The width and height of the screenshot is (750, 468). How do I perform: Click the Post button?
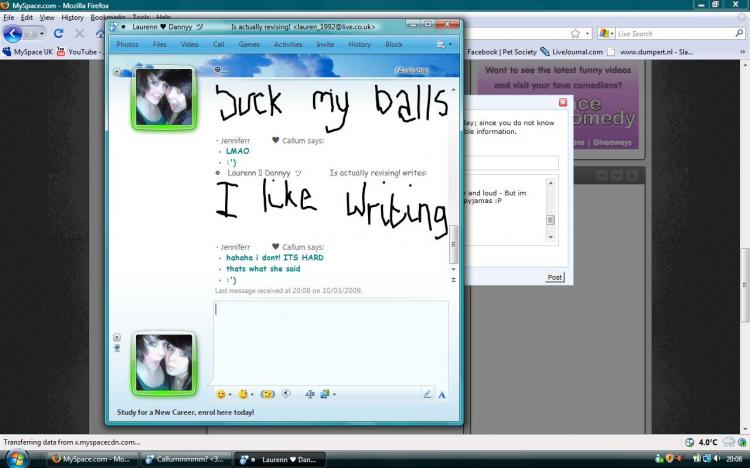pos(555,277)
